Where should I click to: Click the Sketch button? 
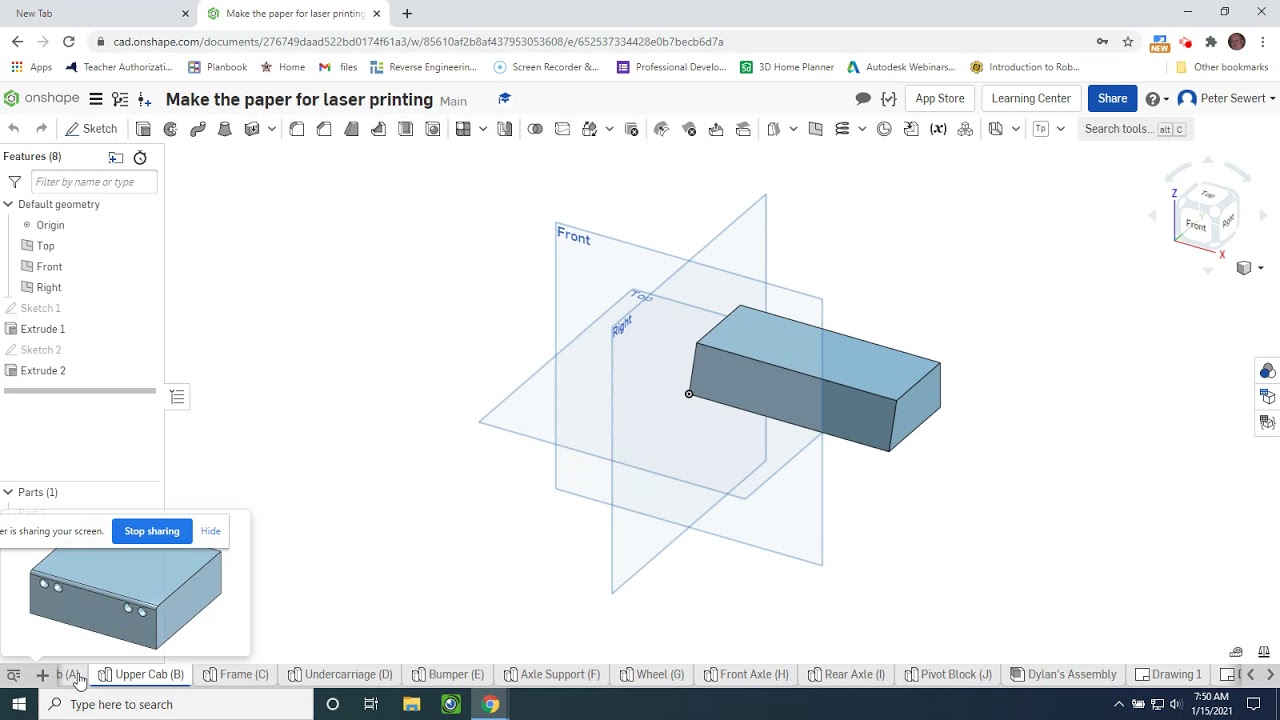click(x=91, y=129)
